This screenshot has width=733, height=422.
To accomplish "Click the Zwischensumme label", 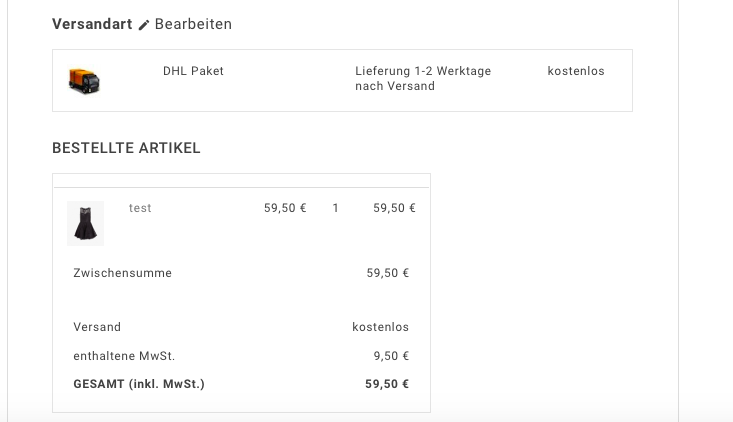I will (x=122, y=273).
